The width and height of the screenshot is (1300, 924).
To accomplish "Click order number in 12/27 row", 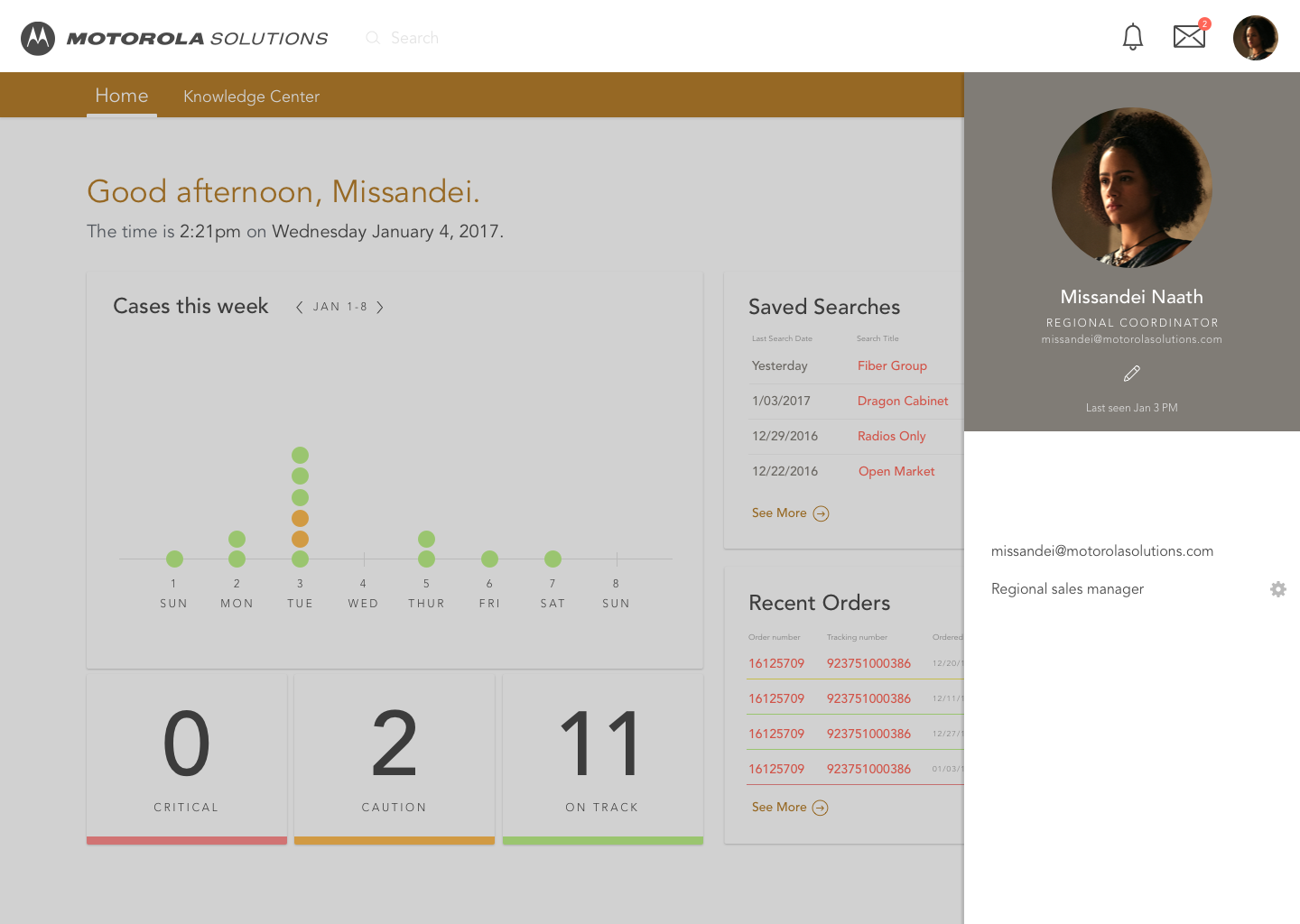I will [776, 734].
